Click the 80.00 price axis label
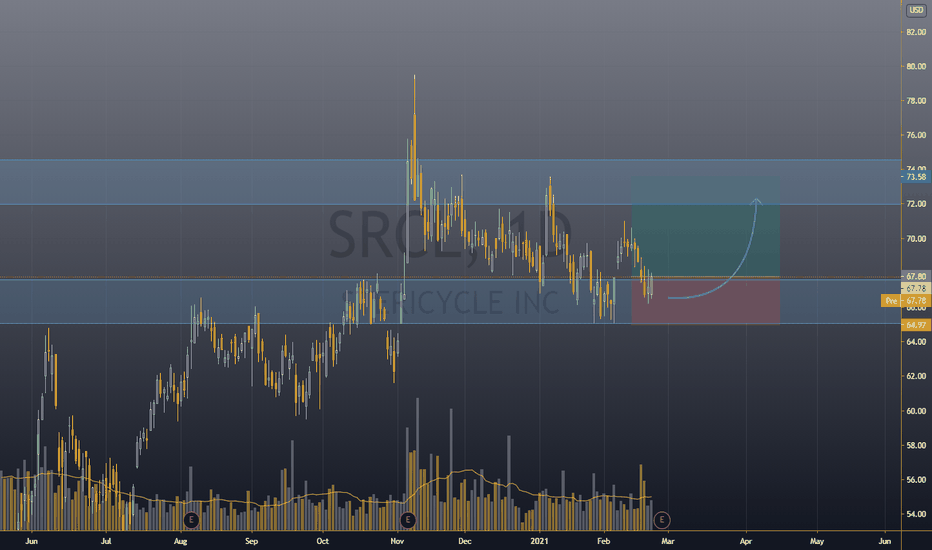The width and height of the screenshot is (932, 550). click(x=916, y=67)
